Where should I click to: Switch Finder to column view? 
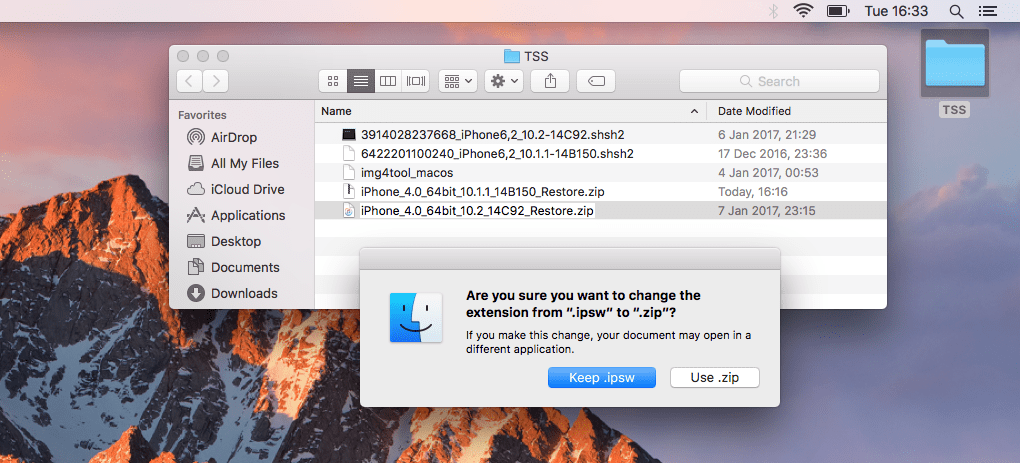[388, 81]
